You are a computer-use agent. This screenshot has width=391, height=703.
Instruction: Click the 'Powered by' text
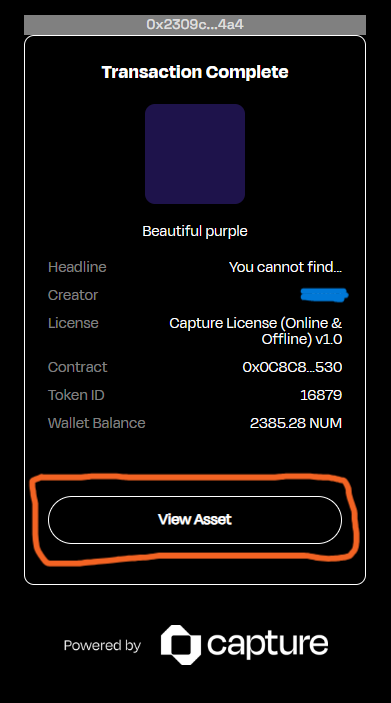pyautogui.click(x=102, y=645)
